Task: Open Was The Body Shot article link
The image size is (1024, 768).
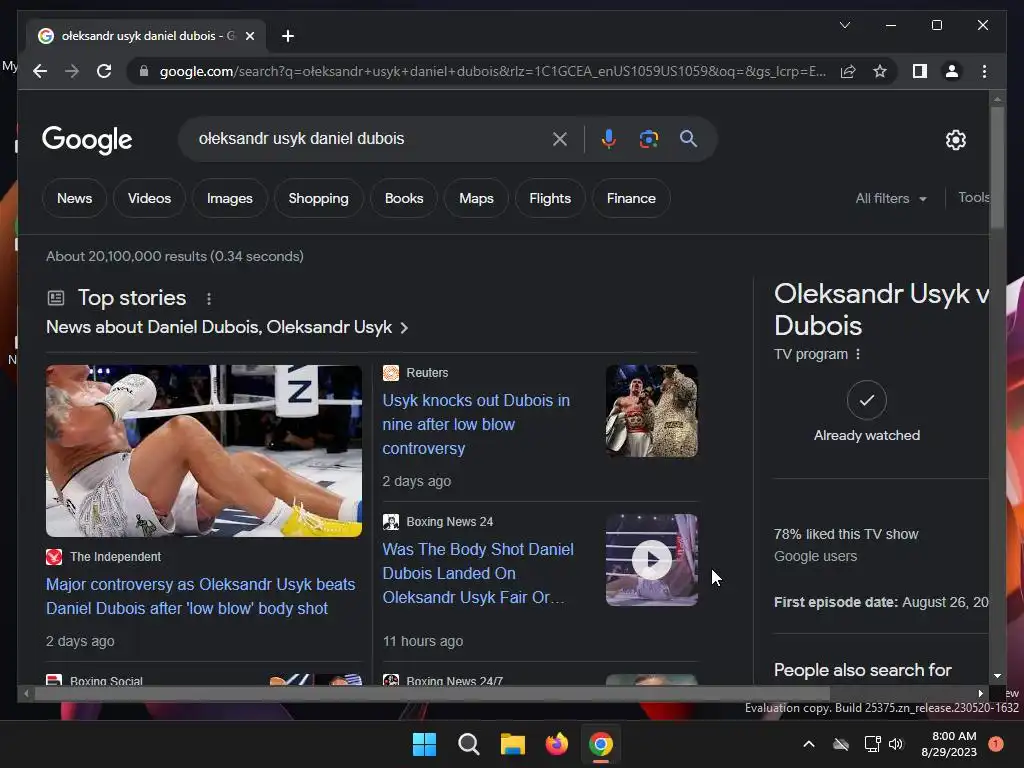Action: pyautogui.click(x=478, y=573)
